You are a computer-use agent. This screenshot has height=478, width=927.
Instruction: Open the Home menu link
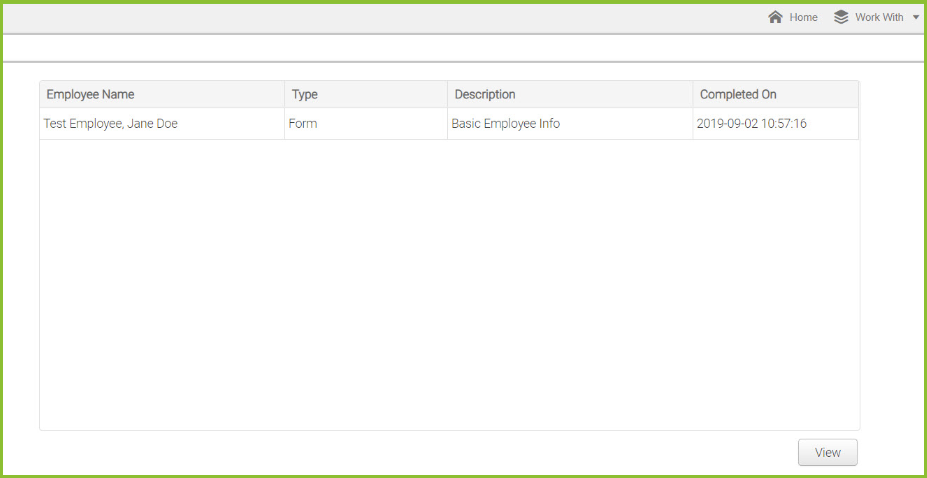click(803, 18)
